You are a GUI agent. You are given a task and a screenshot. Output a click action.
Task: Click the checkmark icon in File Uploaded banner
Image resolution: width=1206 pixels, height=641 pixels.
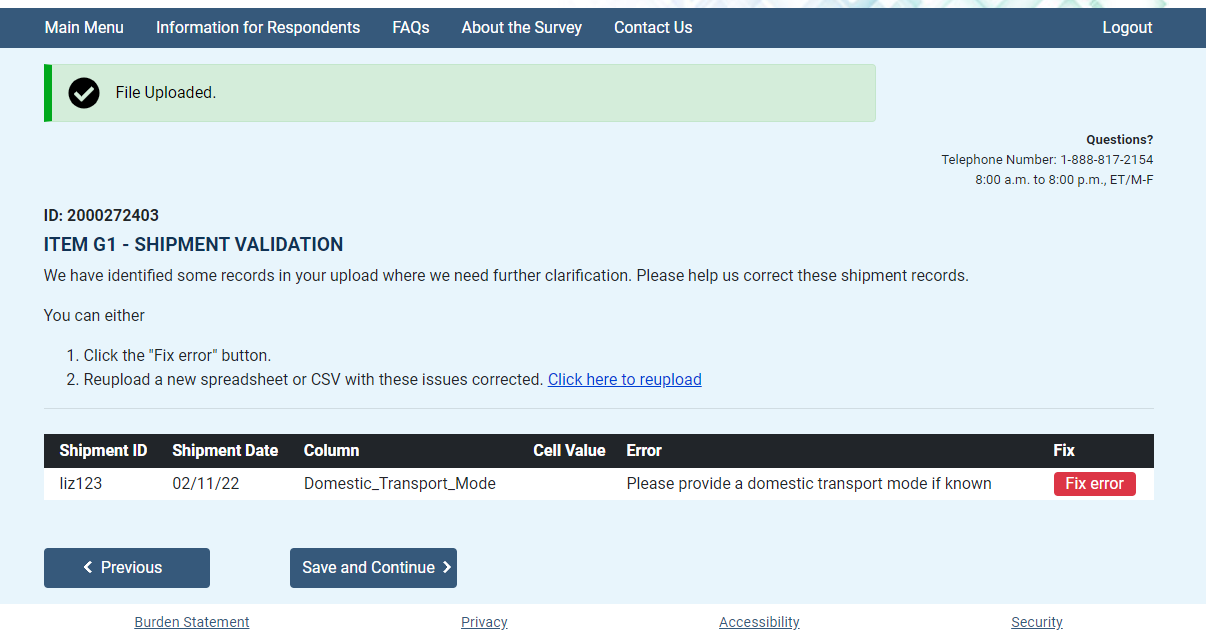point(84,93)
